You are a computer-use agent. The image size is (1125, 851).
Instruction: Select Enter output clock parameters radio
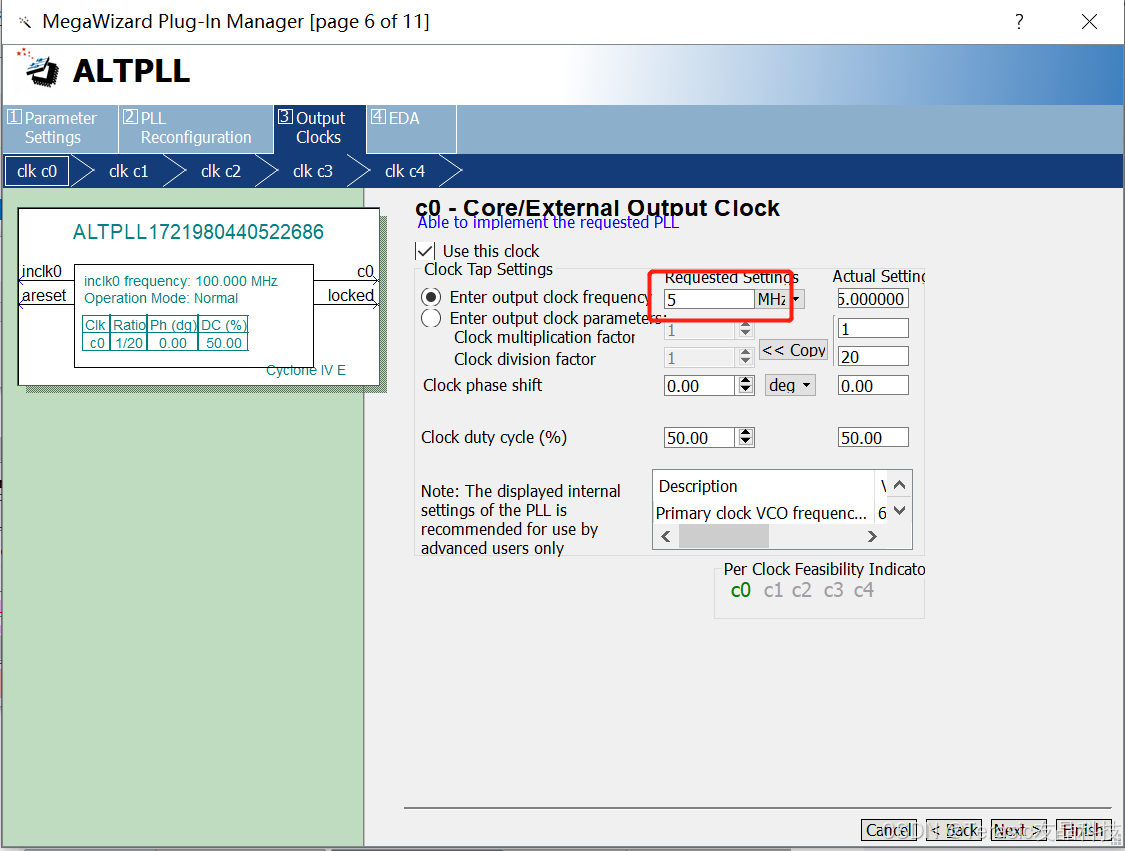431,318
